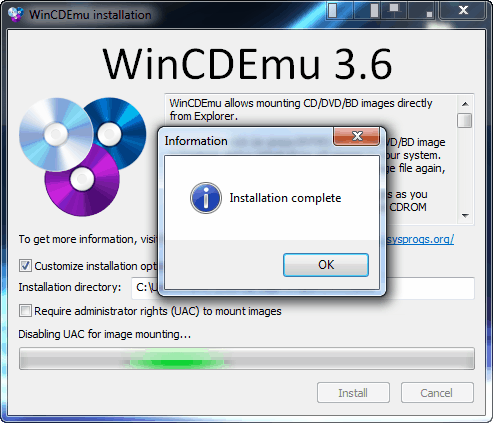Click the Information dialog title bar
This screenshot has height=423, width=493.
pos(248,141)
